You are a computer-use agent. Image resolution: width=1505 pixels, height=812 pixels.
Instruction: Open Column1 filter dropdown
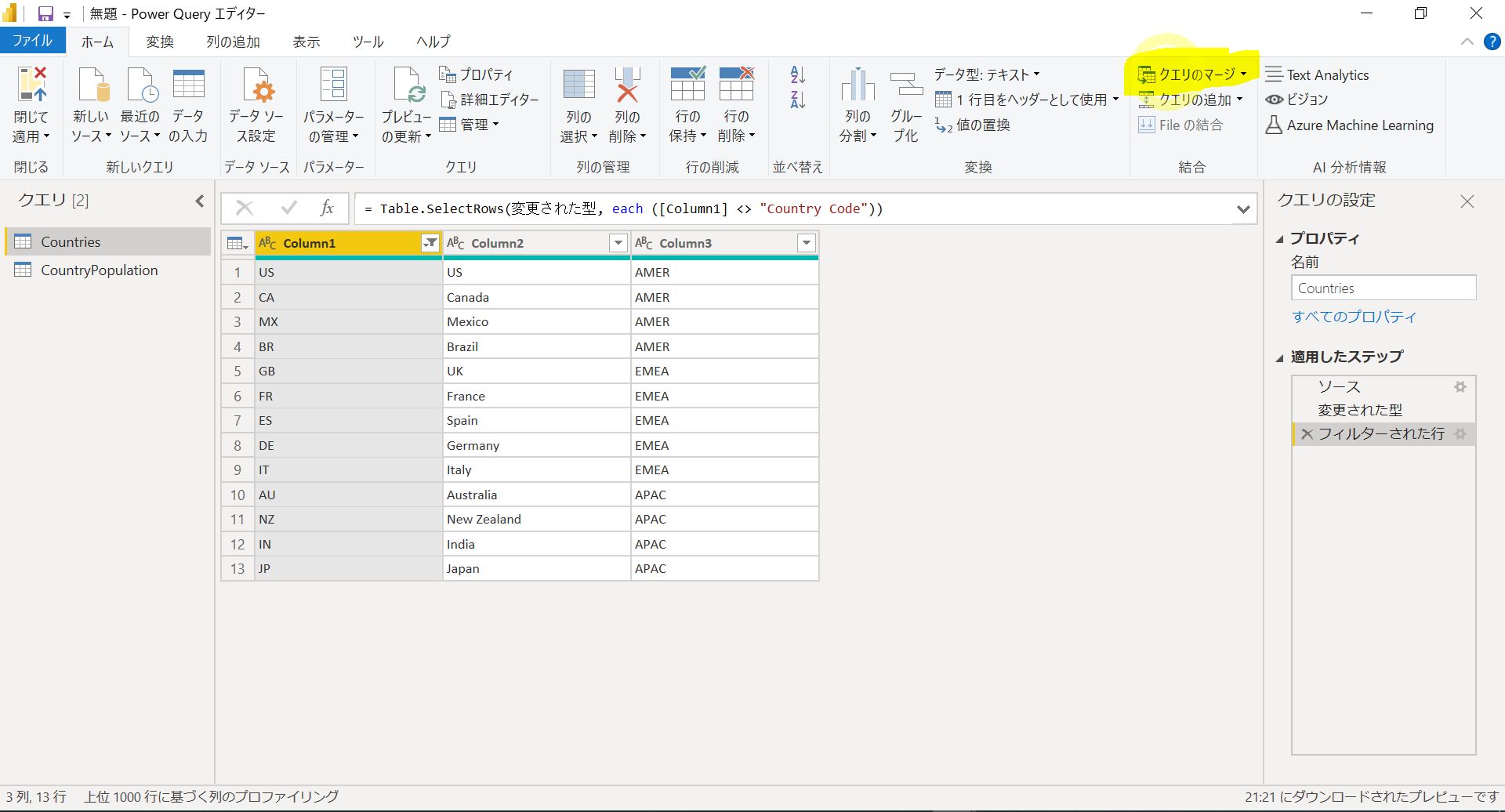click(x=430, y=243)
